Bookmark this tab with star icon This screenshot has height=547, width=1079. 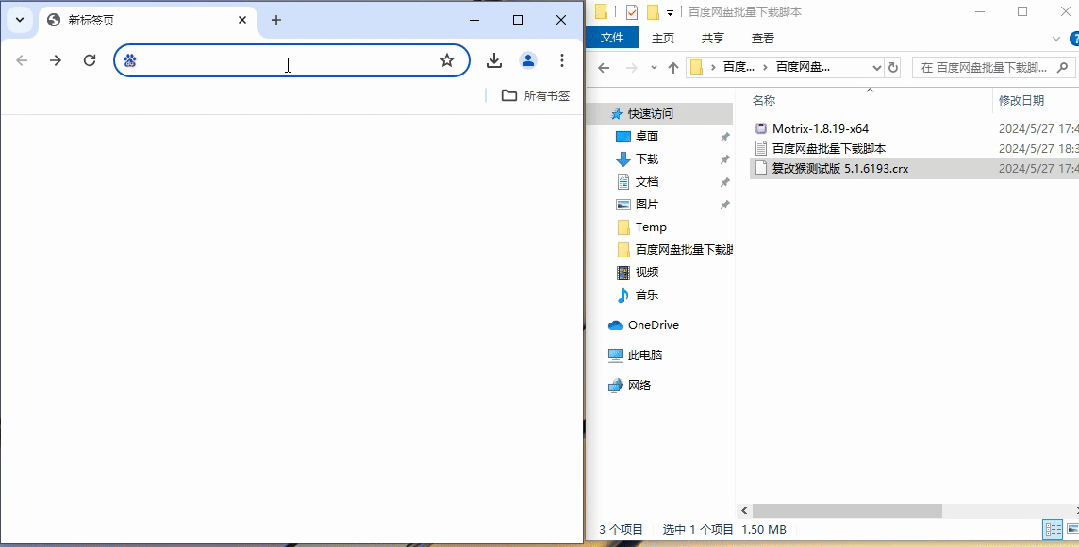point(447,61)
